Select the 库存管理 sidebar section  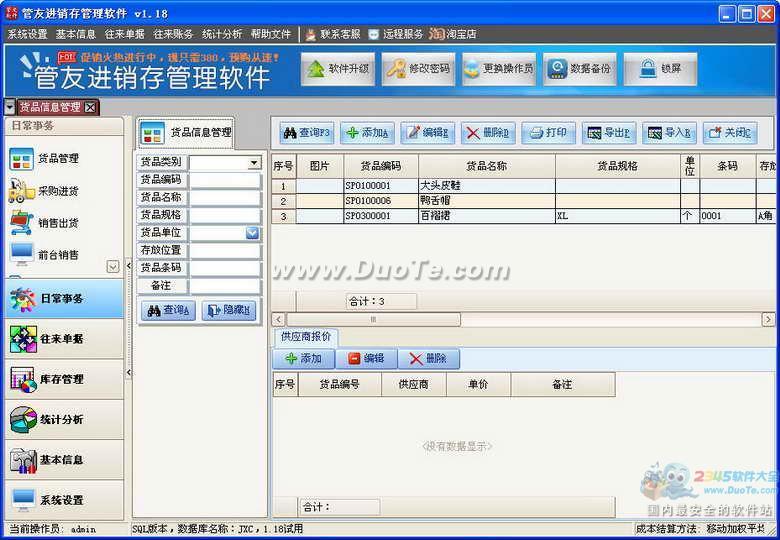(64, 379)
